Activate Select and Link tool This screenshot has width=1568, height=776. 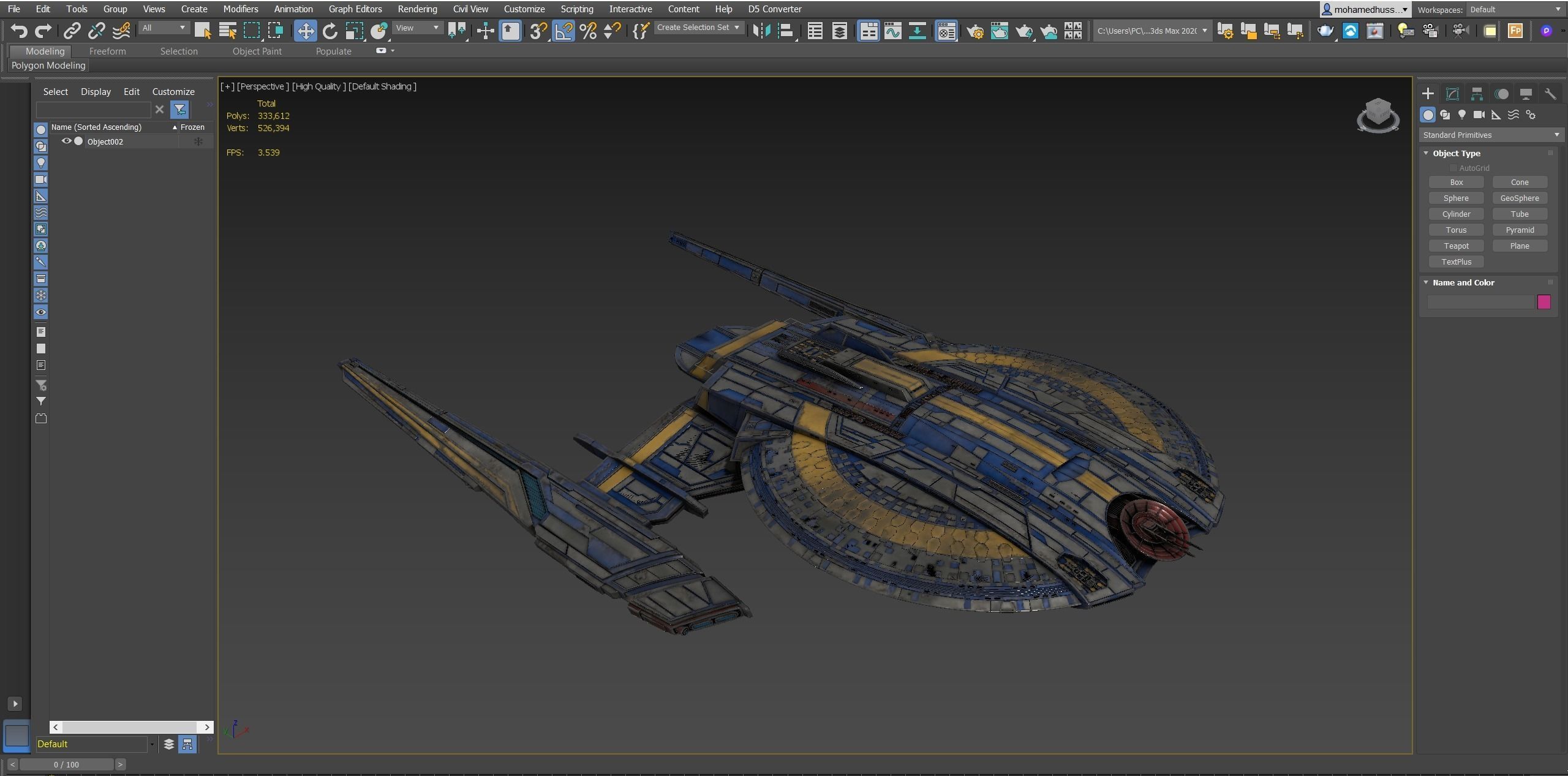72,31
